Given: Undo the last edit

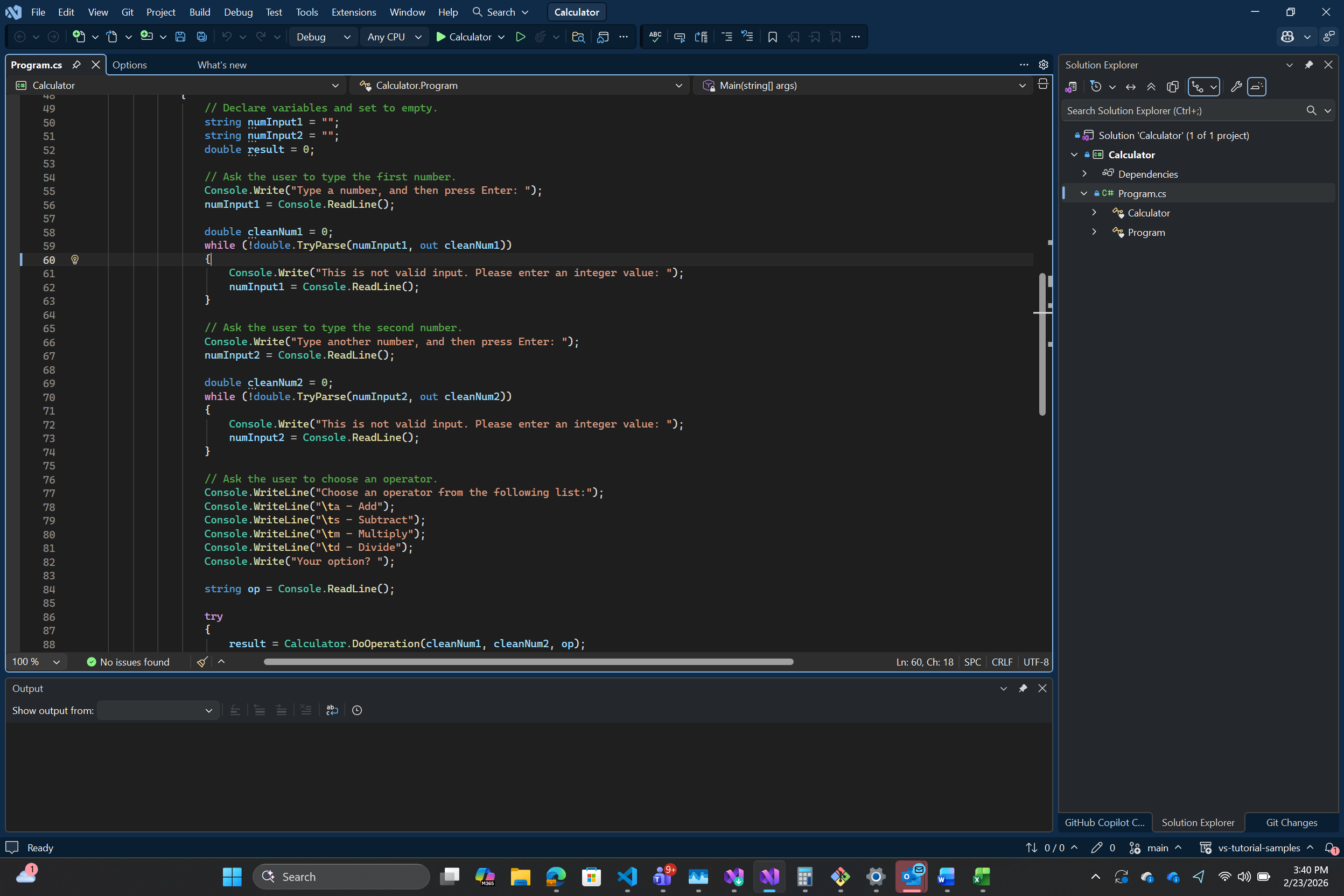Looking at the screenshot, I should (227, 36).
